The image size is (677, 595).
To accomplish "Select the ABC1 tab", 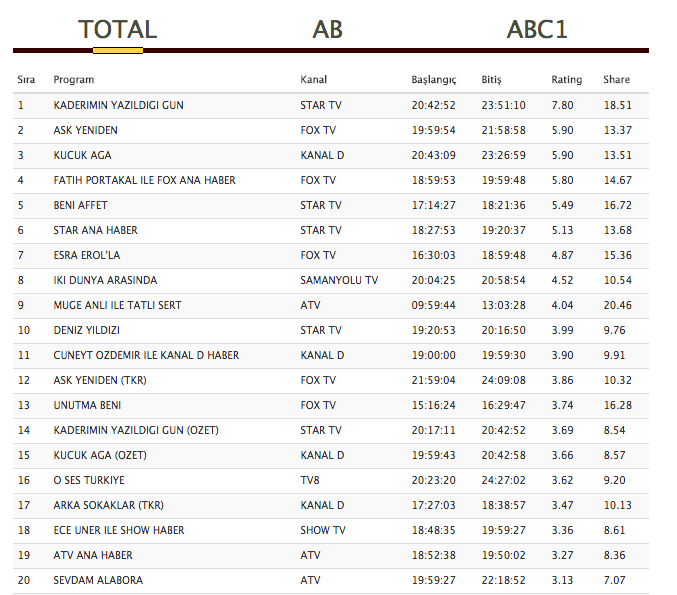I will 537,29.
